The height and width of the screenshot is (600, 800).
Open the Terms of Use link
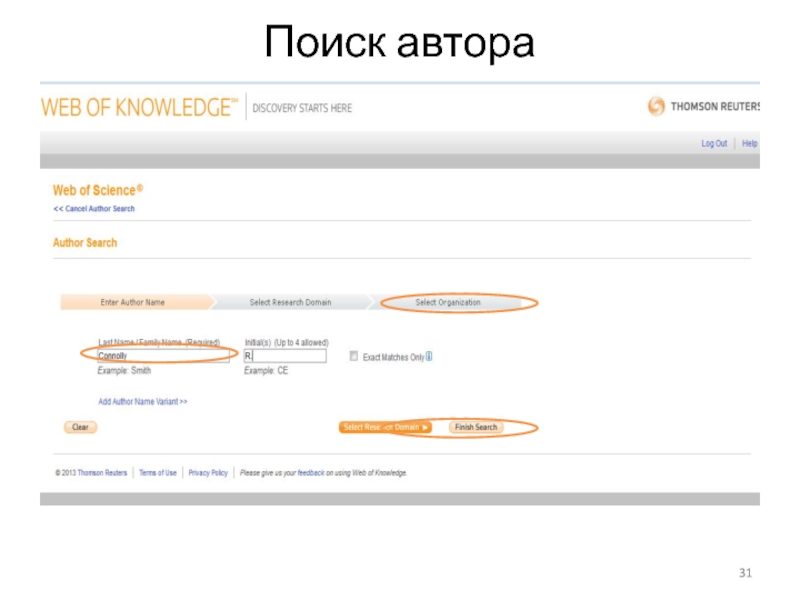tap(158, 472)
